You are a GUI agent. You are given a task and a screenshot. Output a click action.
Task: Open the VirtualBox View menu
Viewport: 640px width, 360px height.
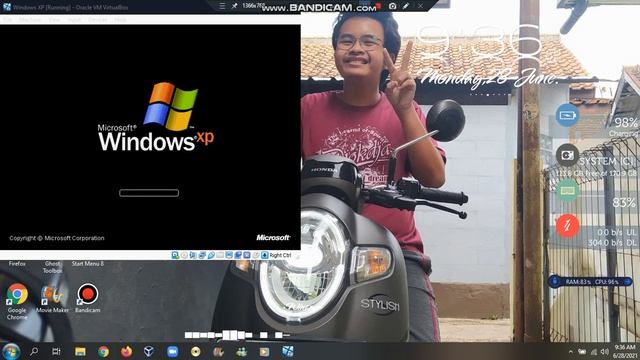point(54,20)
